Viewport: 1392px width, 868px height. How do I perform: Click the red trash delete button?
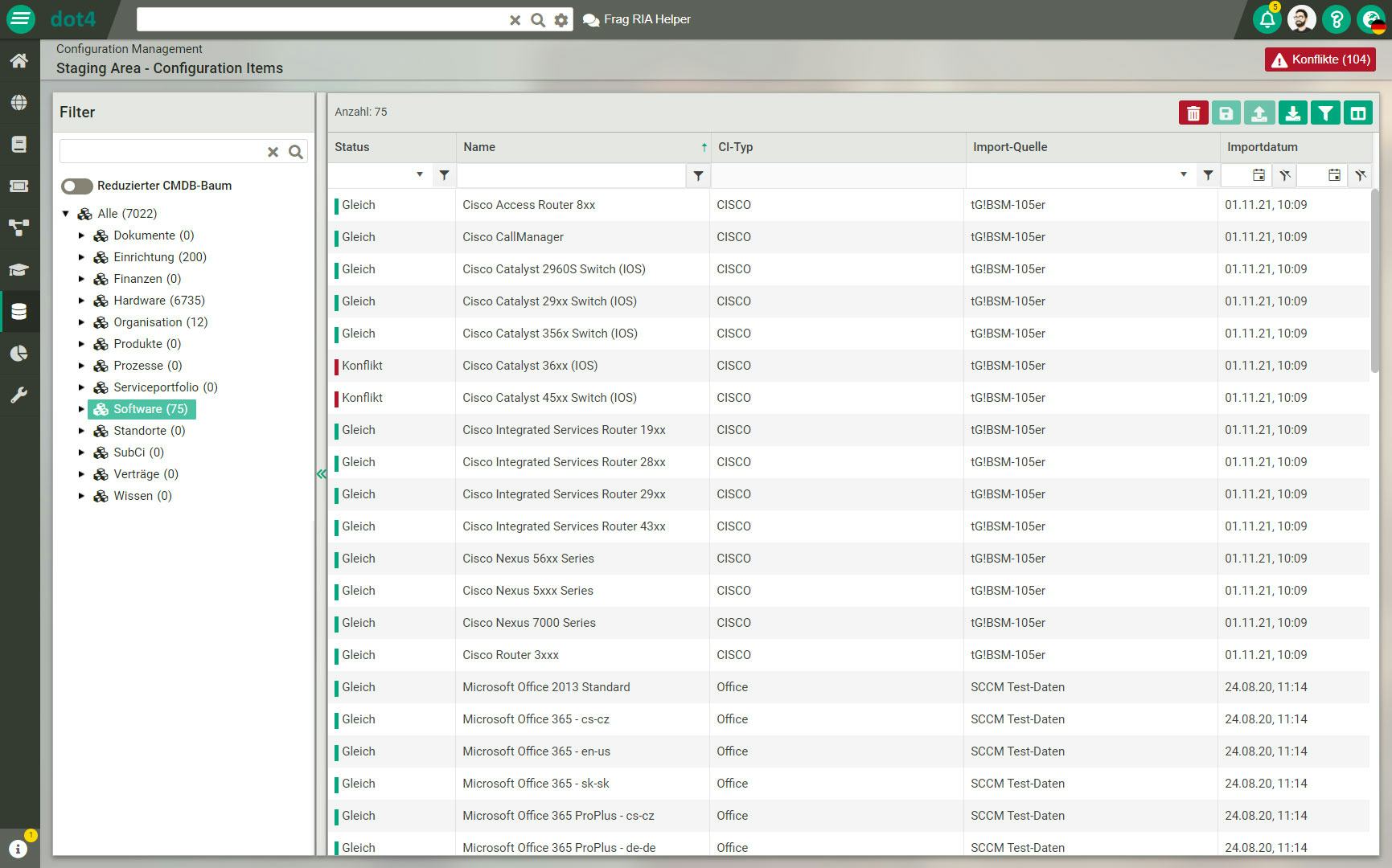(1193, 113)
